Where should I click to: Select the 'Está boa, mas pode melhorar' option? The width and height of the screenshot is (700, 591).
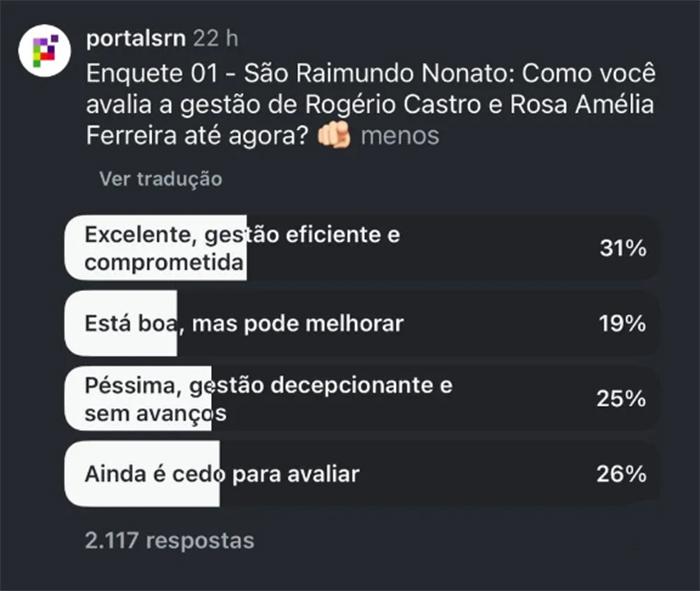tap(244, 323)
